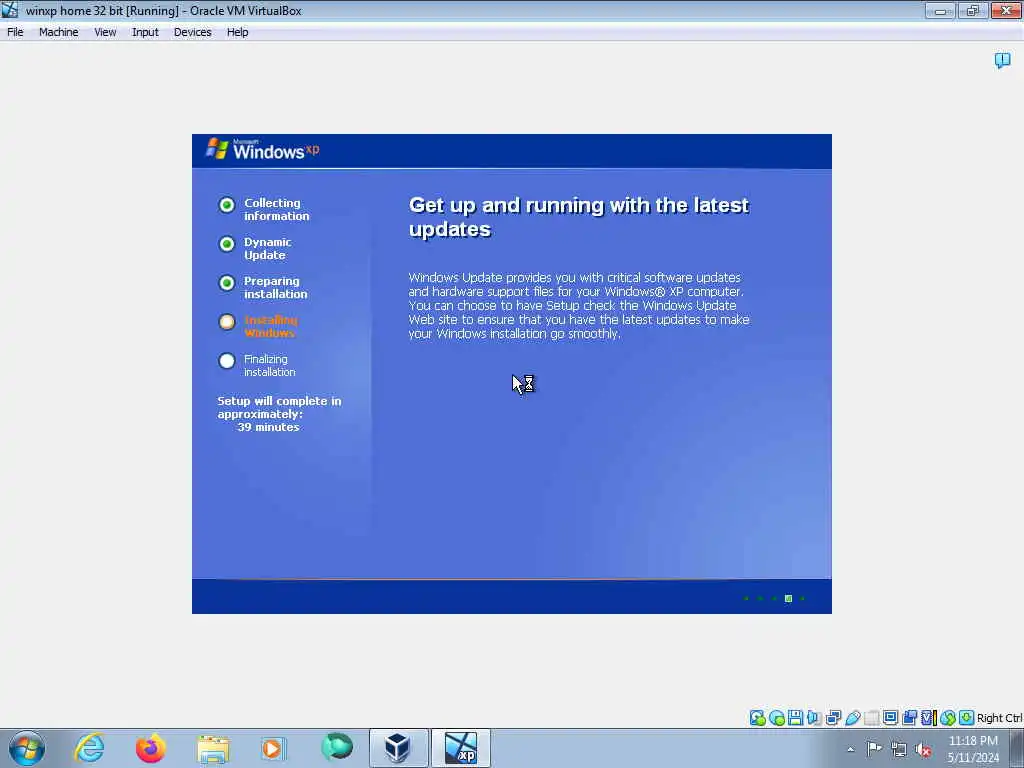Open the Windows Start menu
The height and width of the screenshot is (768, 1024).
coord(27,748)
